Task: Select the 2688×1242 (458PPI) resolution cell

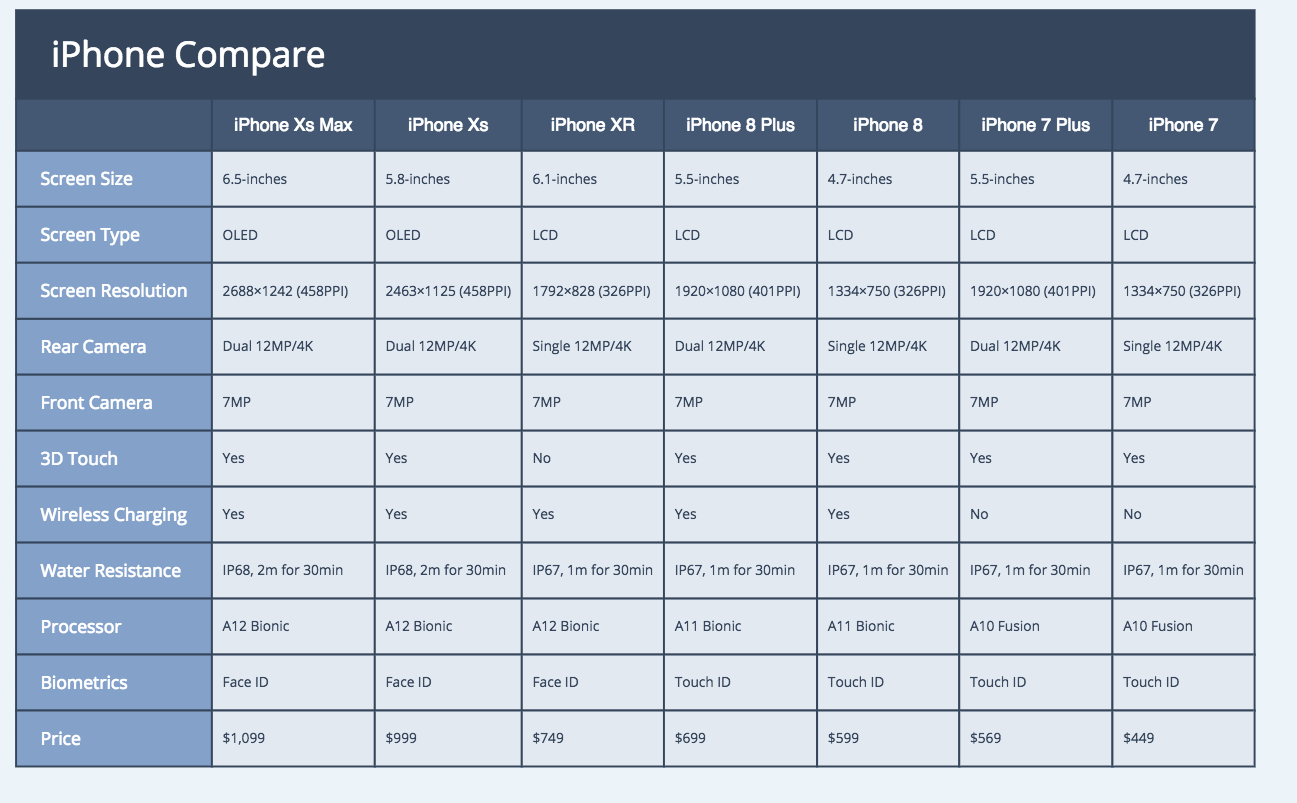Action: [285, 291]
